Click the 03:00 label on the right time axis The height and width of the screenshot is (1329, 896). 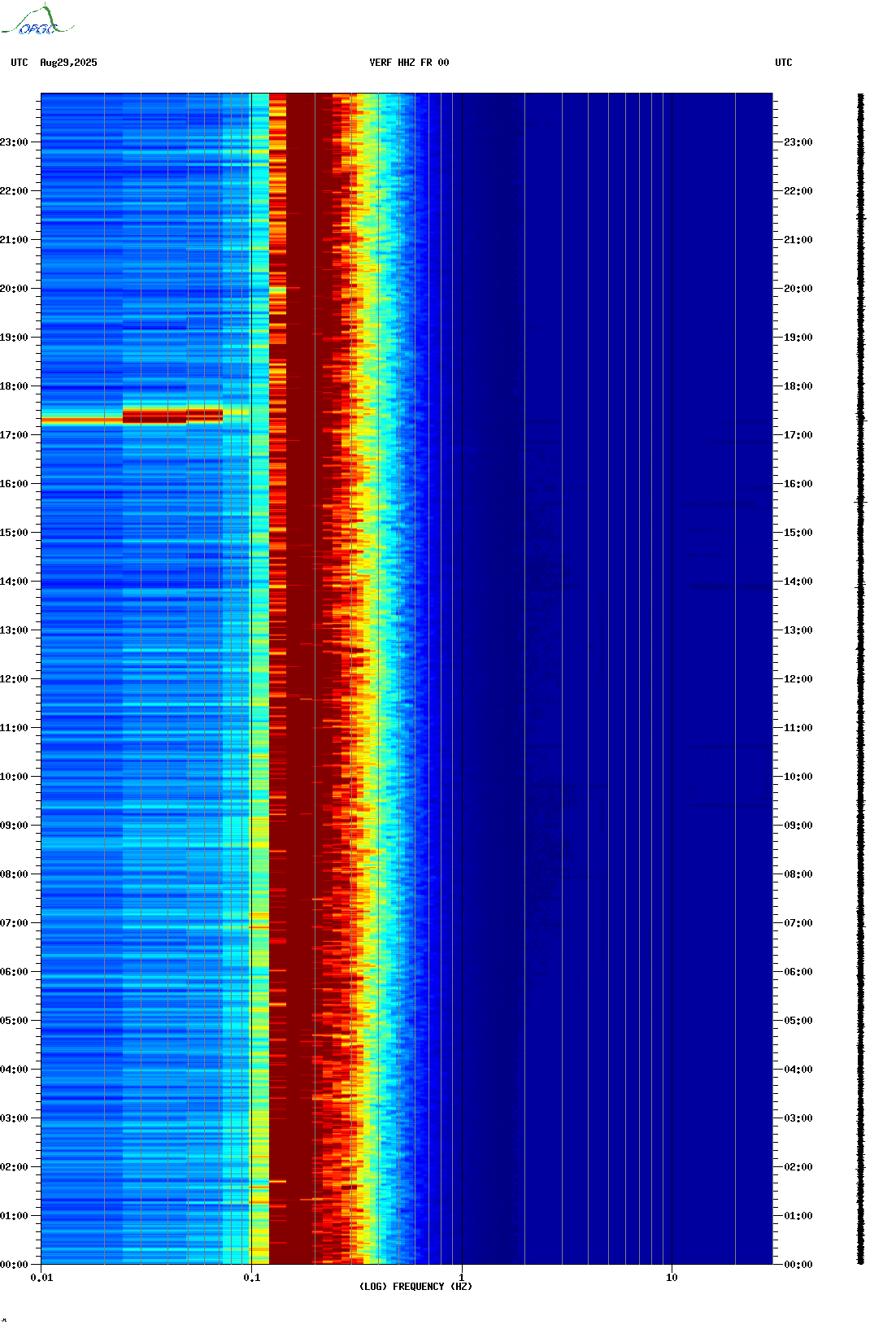tap(798, 1118)
